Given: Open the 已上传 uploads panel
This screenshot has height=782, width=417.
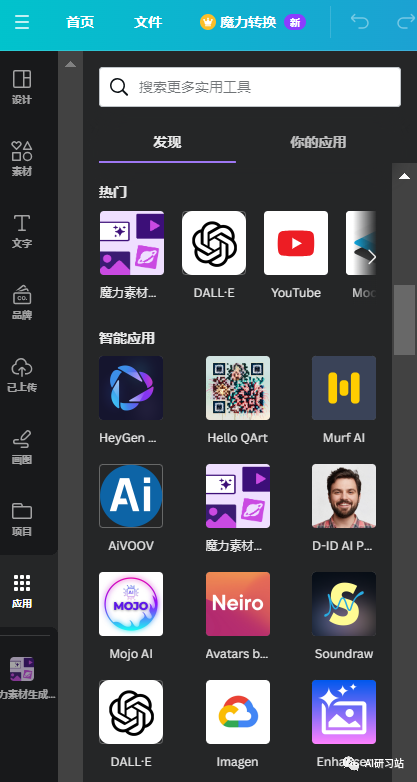Looking at the screenshot, I should coord(21,374).
